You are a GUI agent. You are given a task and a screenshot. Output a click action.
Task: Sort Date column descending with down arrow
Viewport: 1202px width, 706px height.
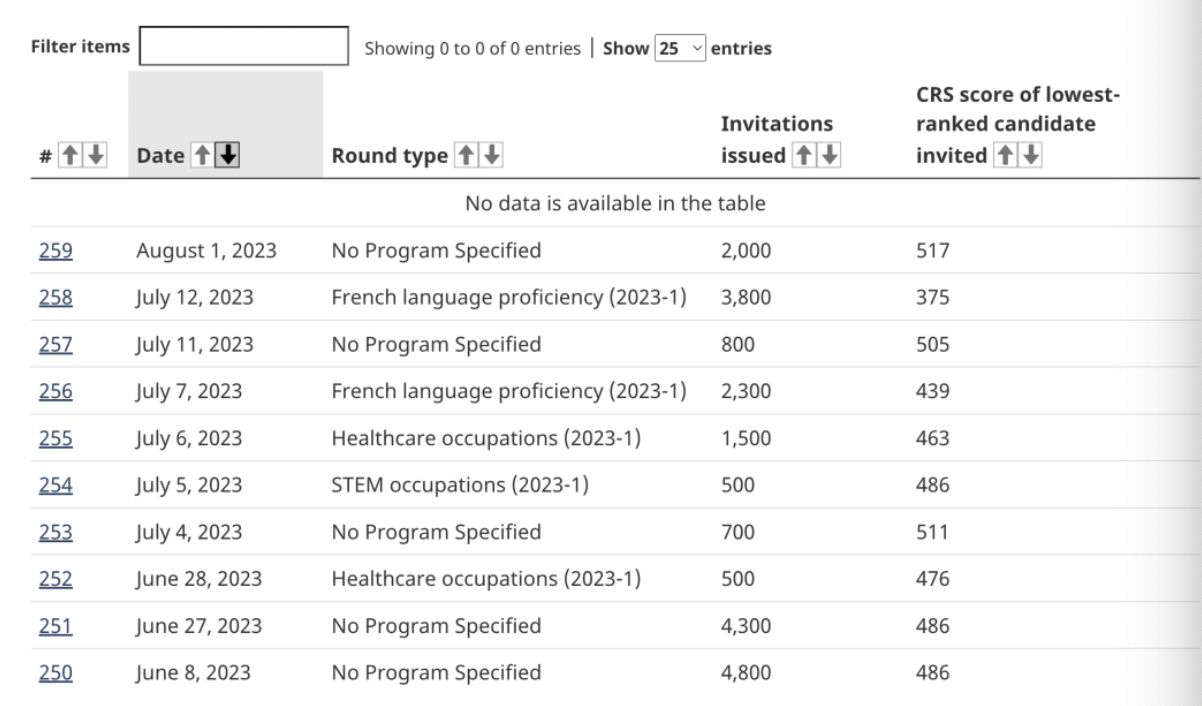coord(227,157)
